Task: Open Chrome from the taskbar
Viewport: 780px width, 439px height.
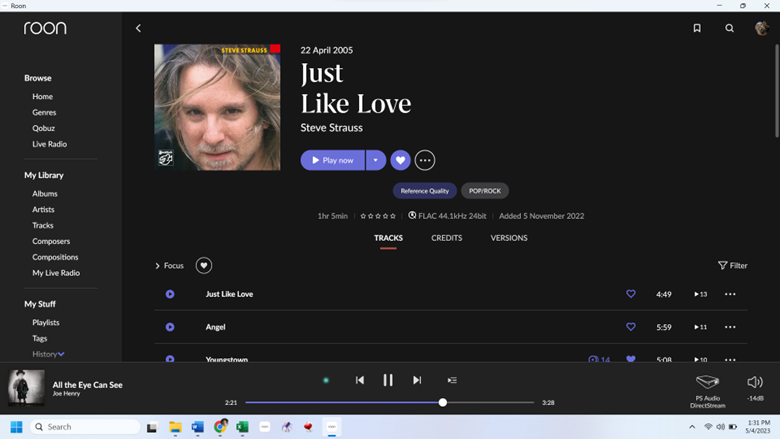Action: [220, 427]
